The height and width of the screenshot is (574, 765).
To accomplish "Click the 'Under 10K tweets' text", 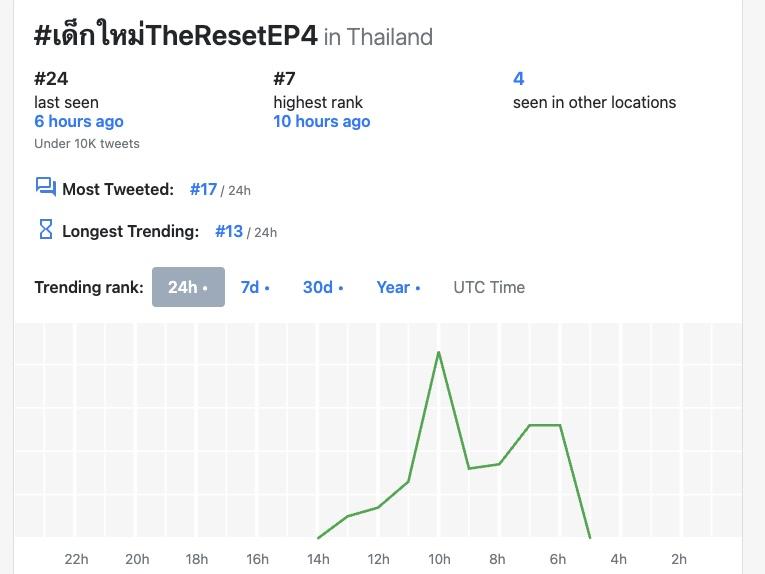I will [87, 143].
